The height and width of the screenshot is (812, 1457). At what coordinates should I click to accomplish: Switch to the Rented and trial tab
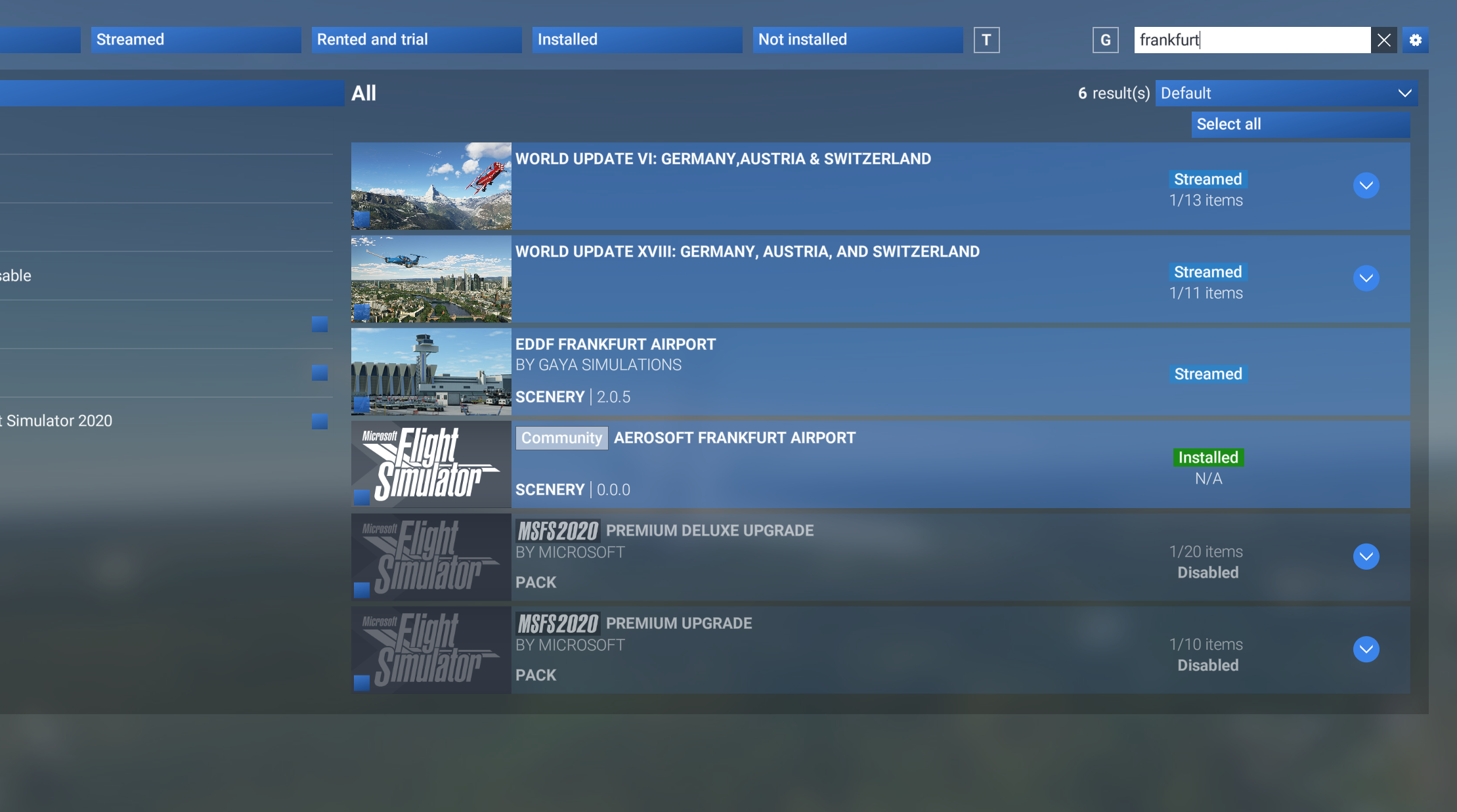click(417, 40)
